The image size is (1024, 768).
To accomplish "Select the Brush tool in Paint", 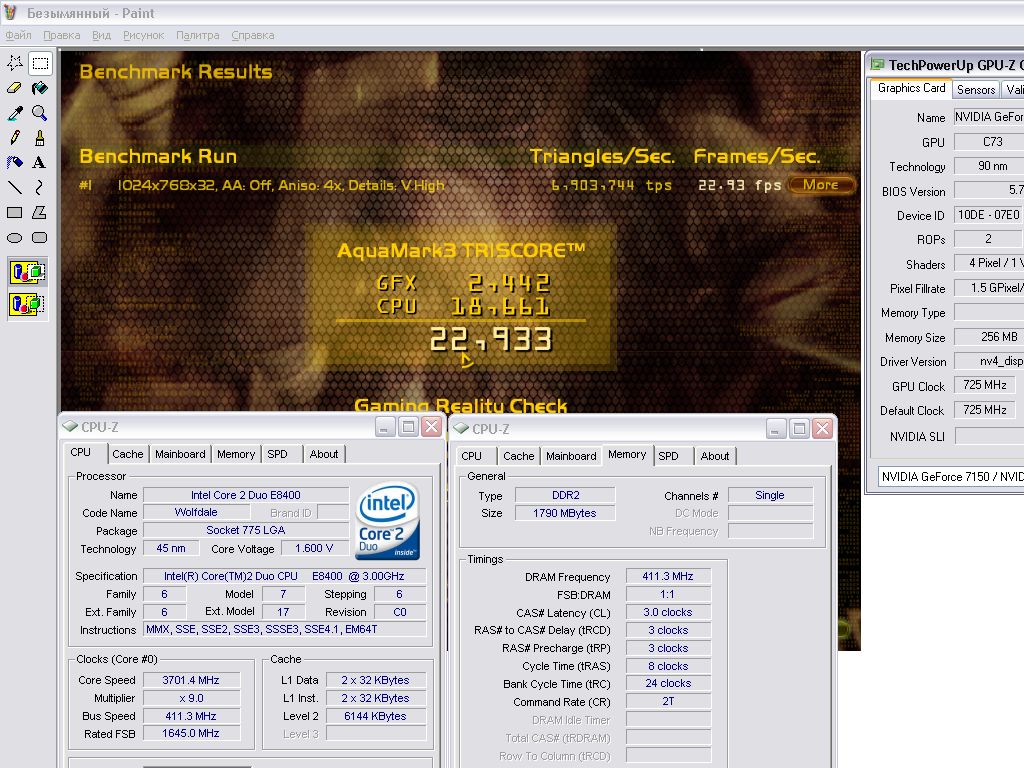I will (40, 138).
